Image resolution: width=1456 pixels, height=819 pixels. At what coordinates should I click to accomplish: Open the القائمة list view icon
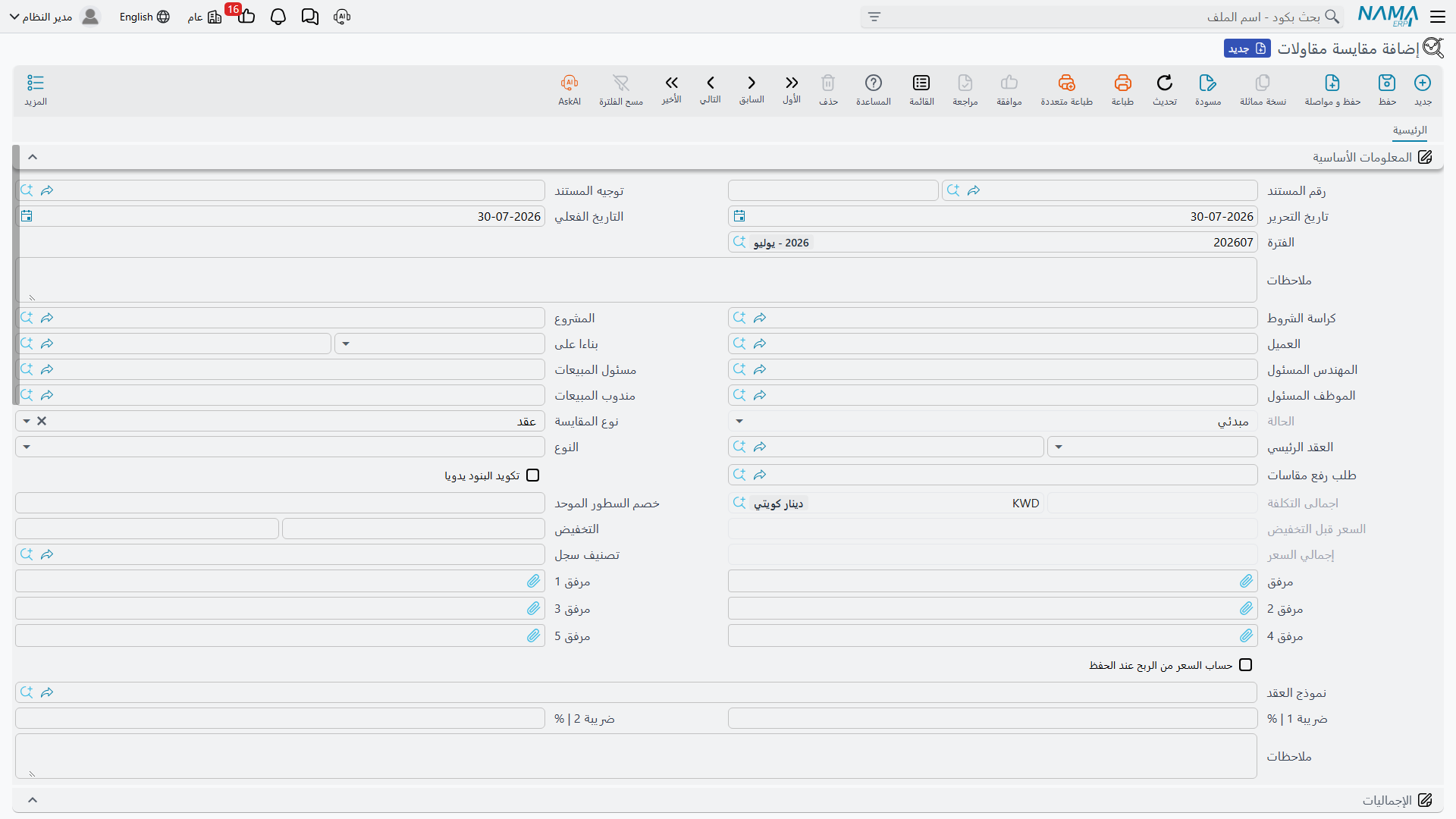click(921, 89)
